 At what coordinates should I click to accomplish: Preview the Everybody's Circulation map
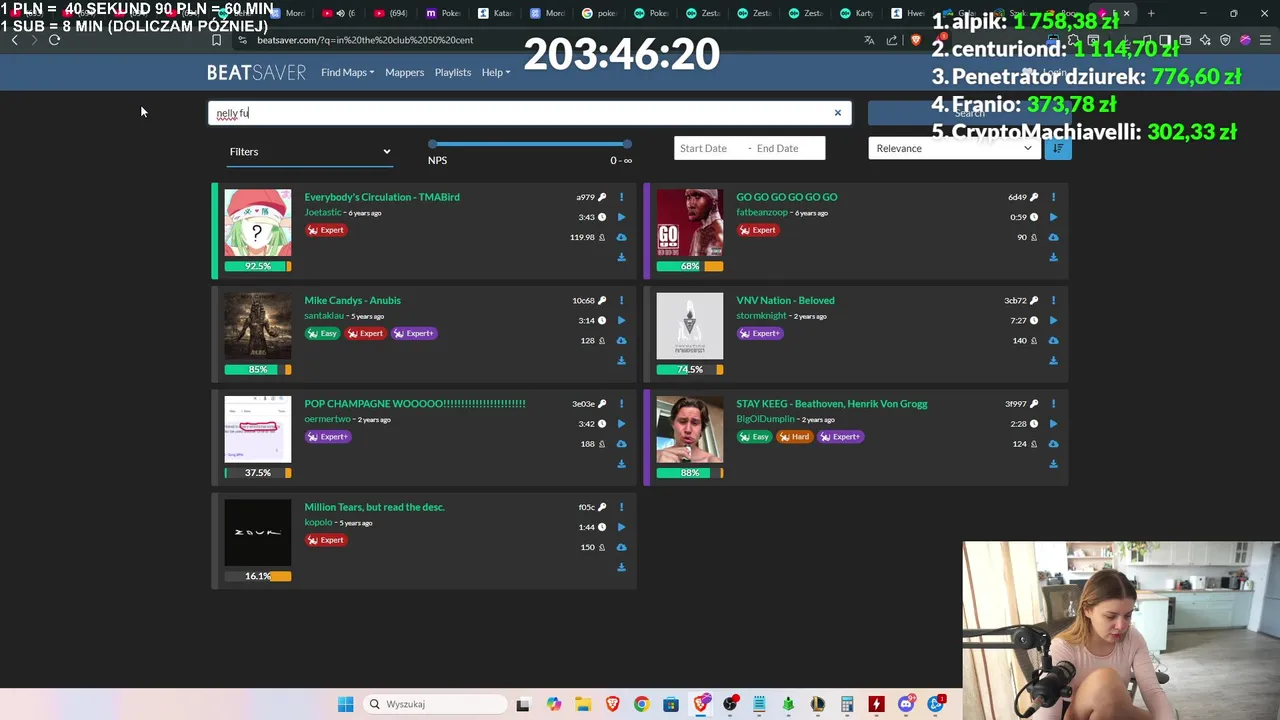click(x=621, y=217)
